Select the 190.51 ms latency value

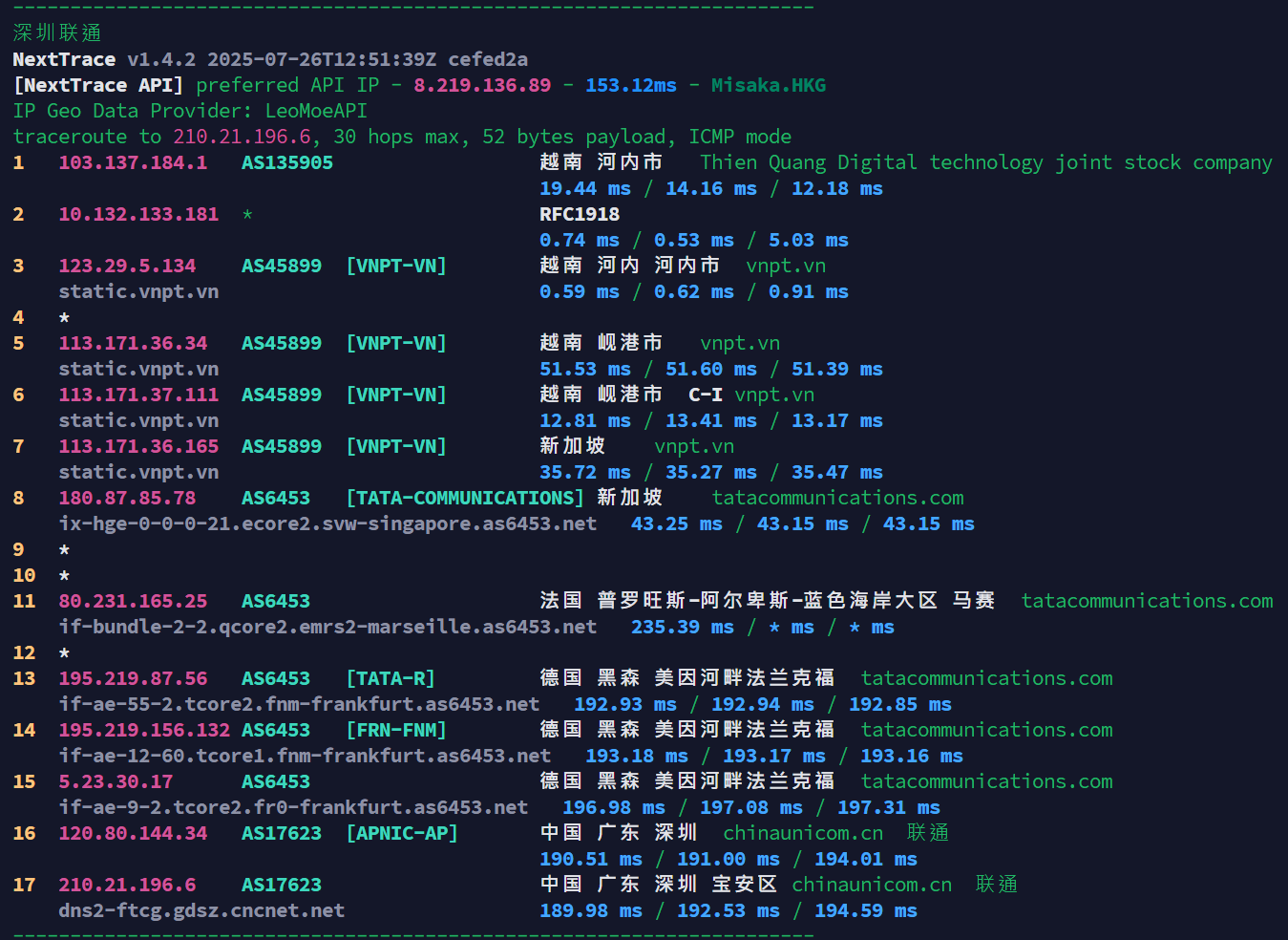pyautogui.click(x=591, y=859)
